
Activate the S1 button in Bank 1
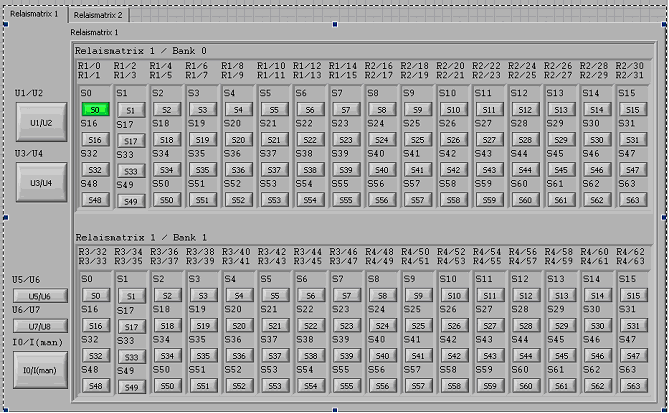click(132, 297)
